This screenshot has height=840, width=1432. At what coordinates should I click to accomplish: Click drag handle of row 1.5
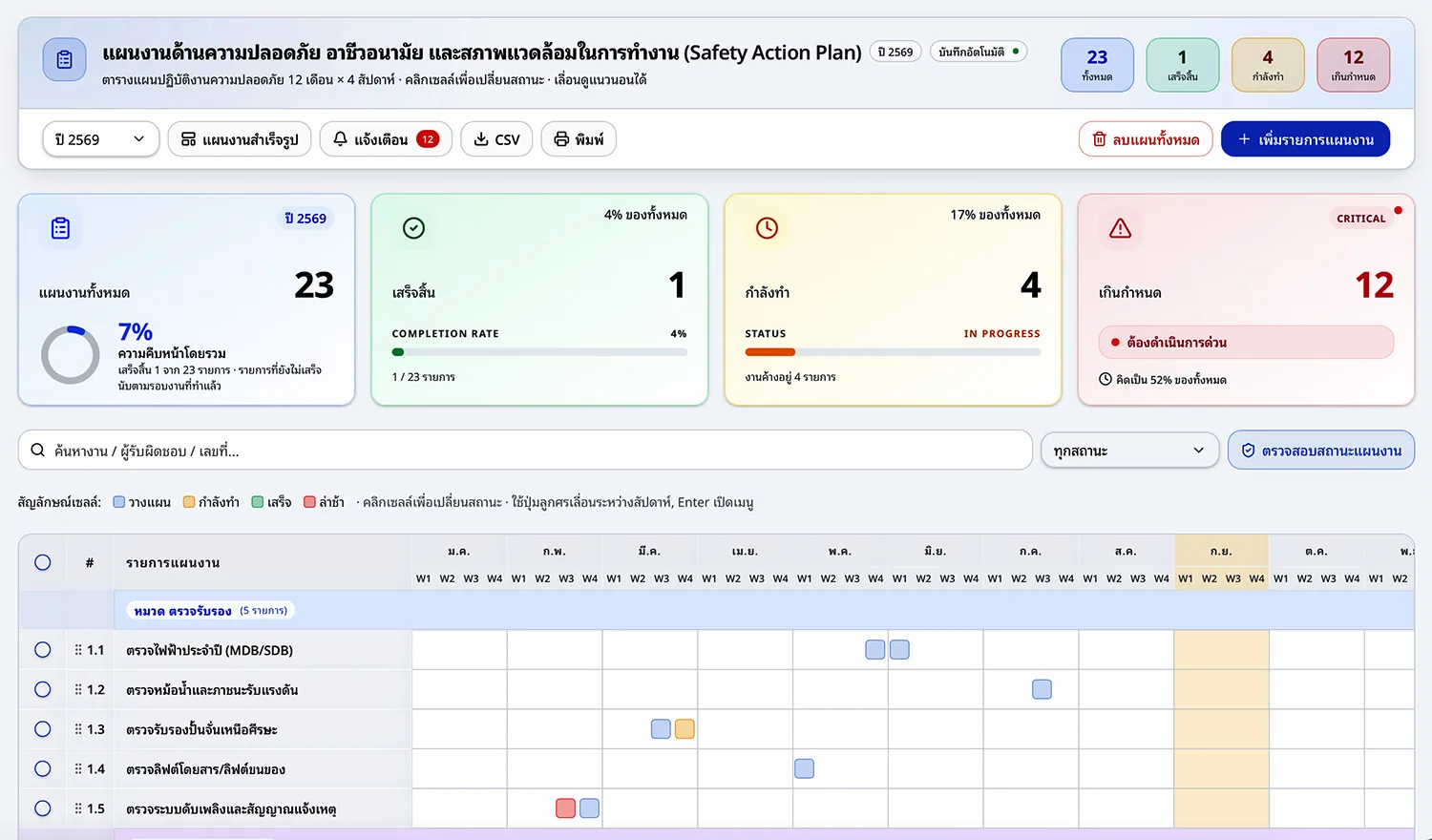click(x=78, y=808)
